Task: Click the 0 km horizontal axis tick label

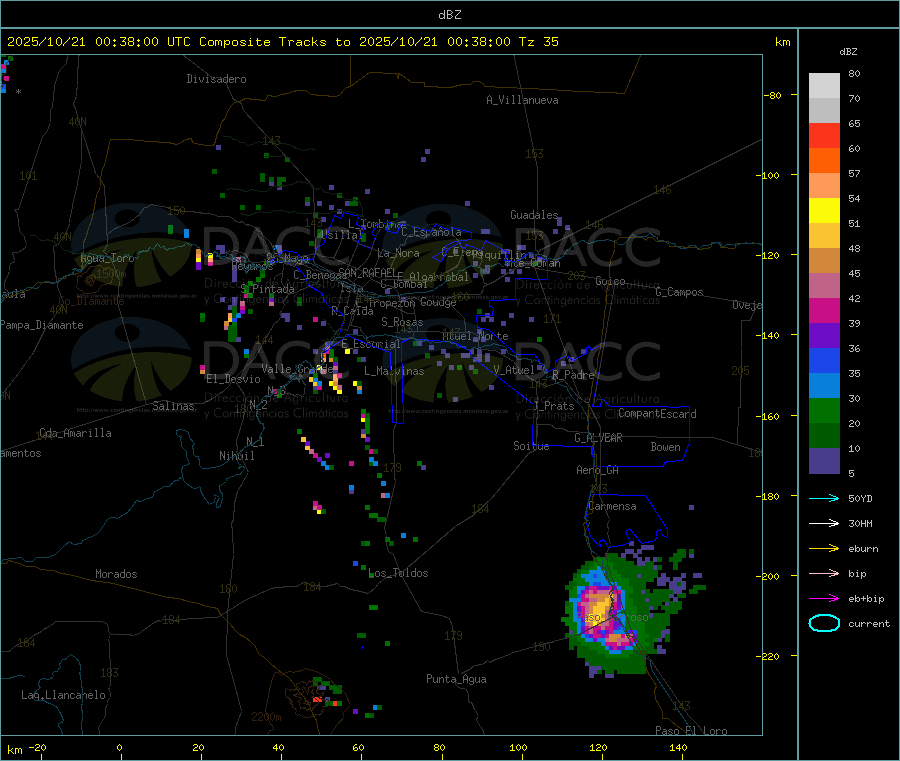Action: 119,747
